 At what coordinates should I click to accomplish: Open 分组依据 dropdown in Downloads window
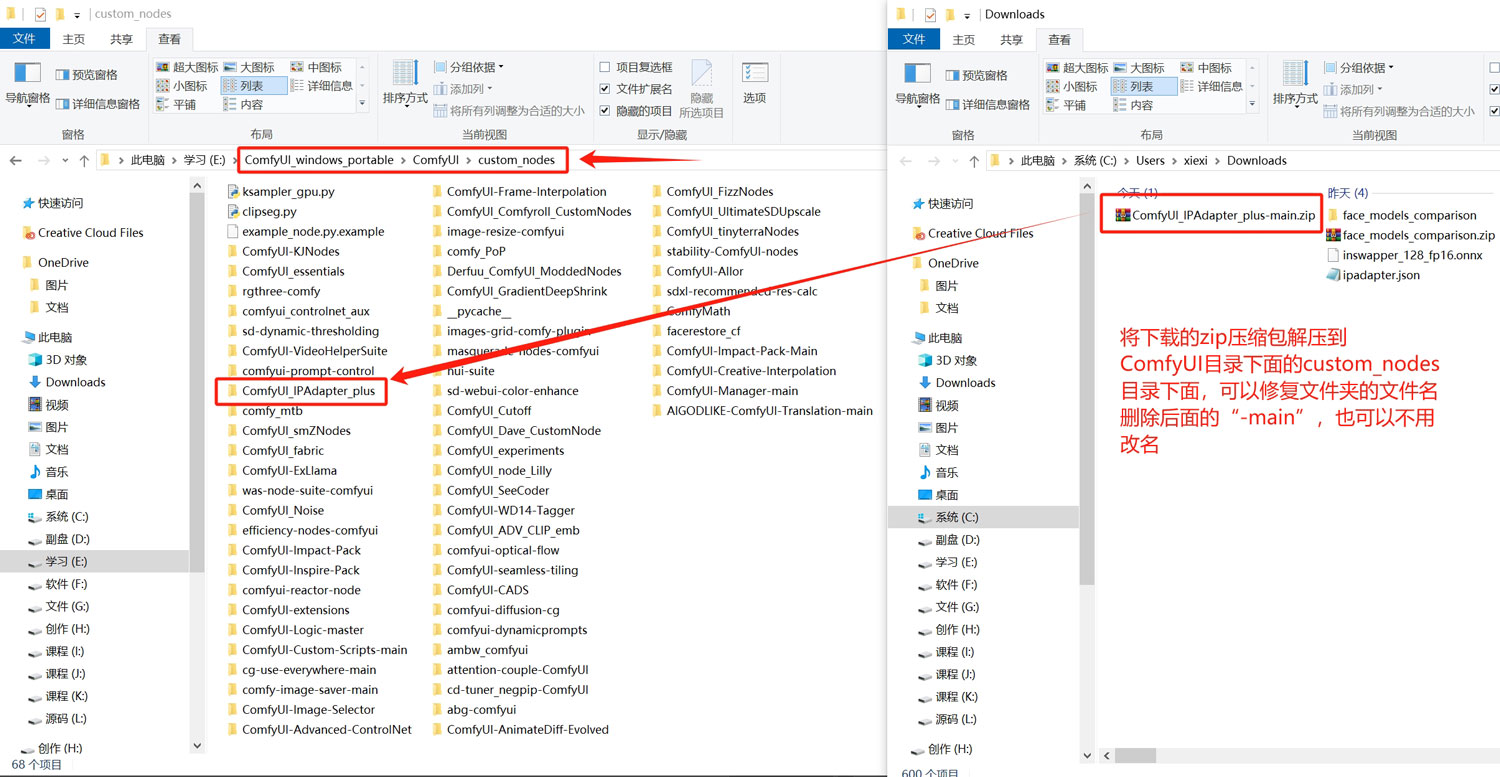[x=1360, y=68]
